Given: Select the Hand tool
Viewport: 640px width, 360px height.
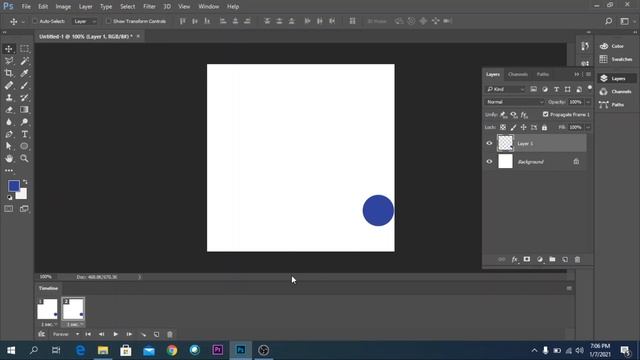Looking at the screenshot, I should pos(9,158).
